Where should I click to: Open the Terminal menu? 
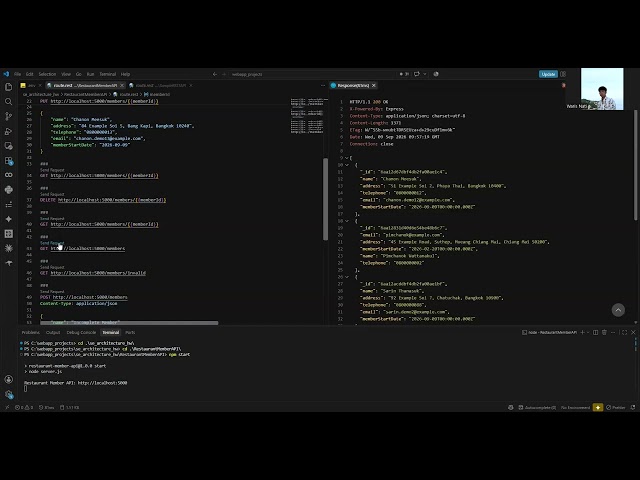[x=108, y=74]
